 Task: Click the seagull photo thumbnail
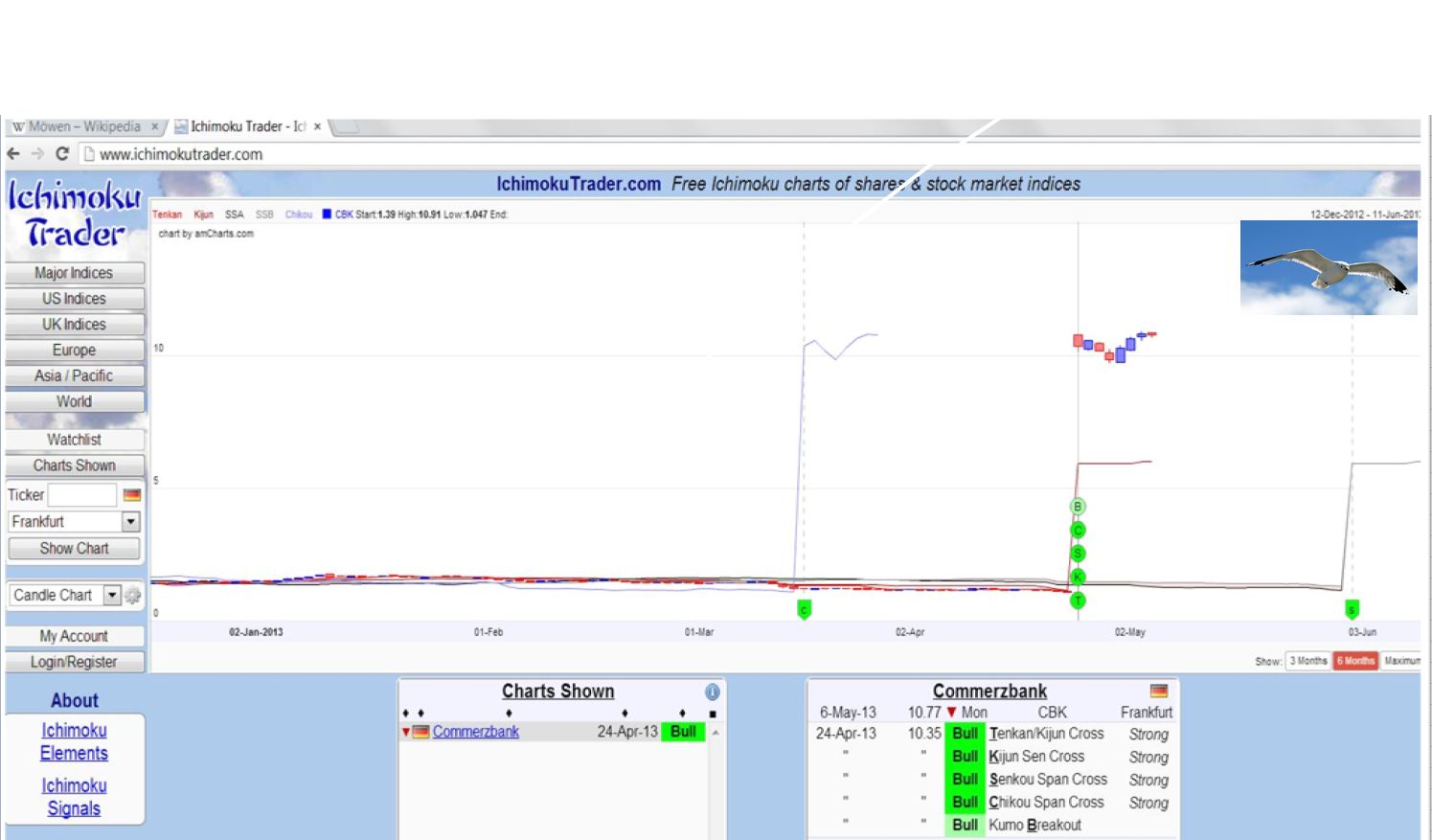1329,267
